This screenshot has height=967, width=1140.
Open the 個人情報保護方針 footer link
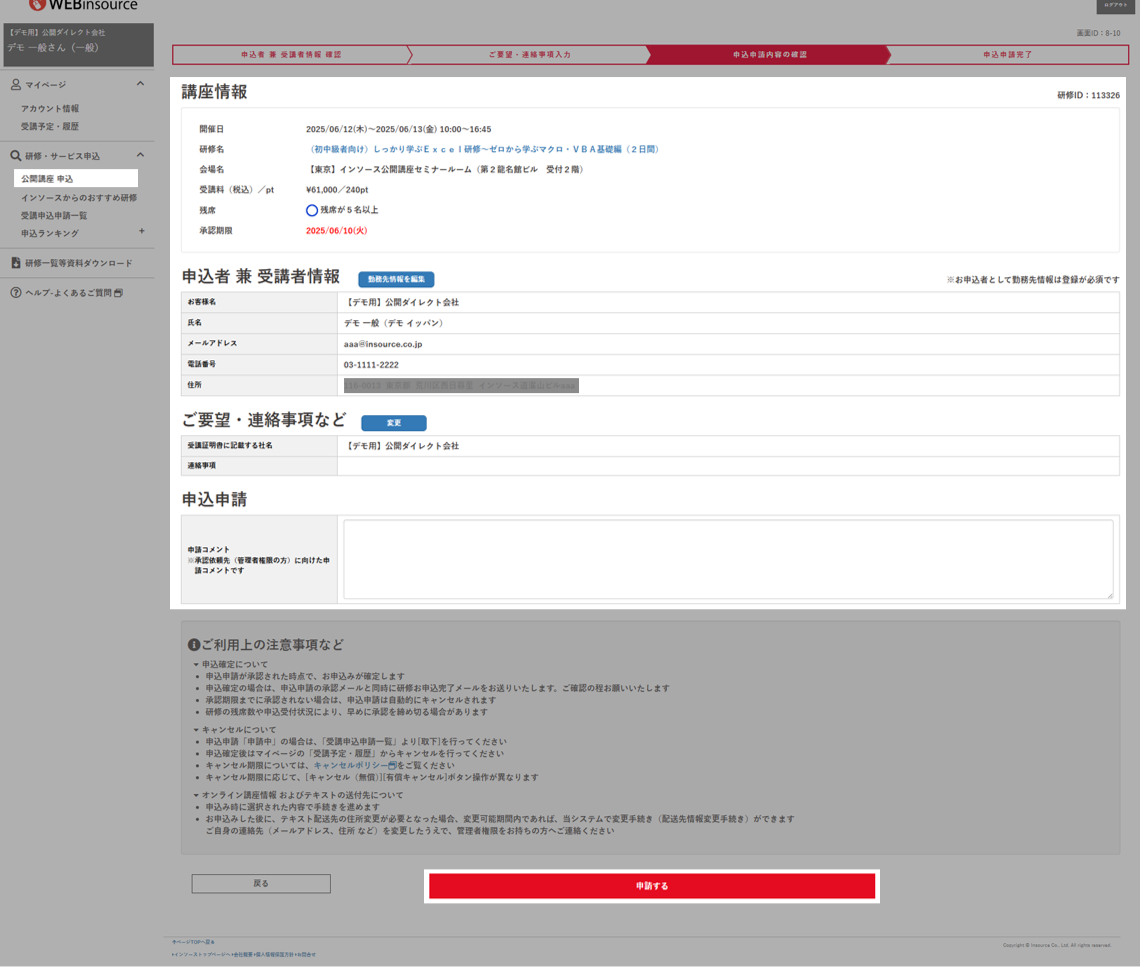[274, 955]
